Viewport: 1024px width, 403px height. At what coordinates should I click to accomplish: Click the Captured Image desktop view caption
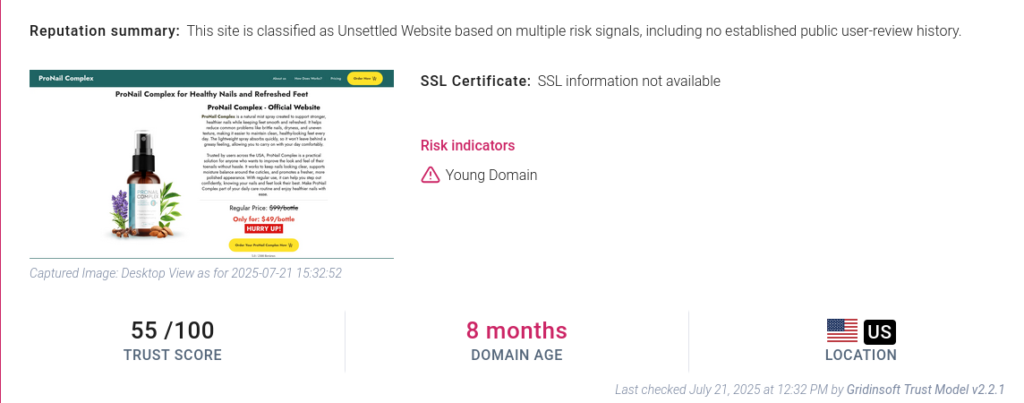(x=185, y=272)
